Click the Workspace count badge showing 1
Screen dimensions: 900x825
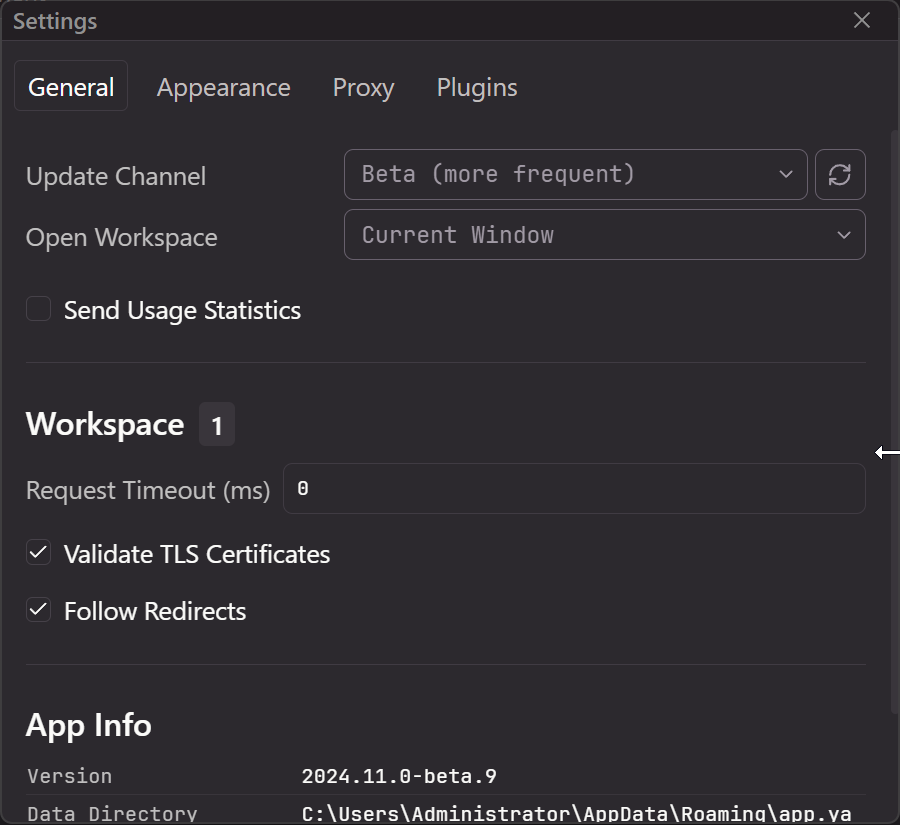pos(216,425)
